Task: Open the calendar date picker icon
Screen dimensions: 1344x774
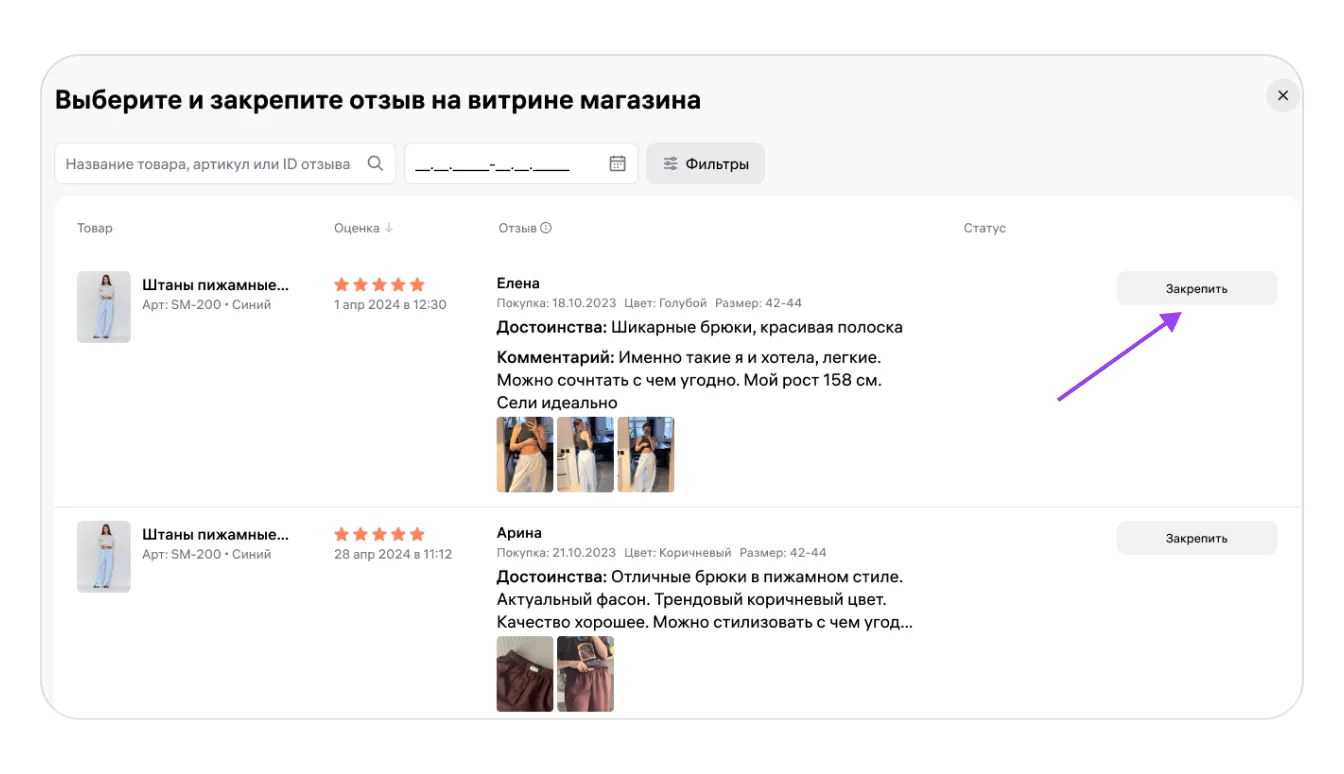Action: pos(617,164)
